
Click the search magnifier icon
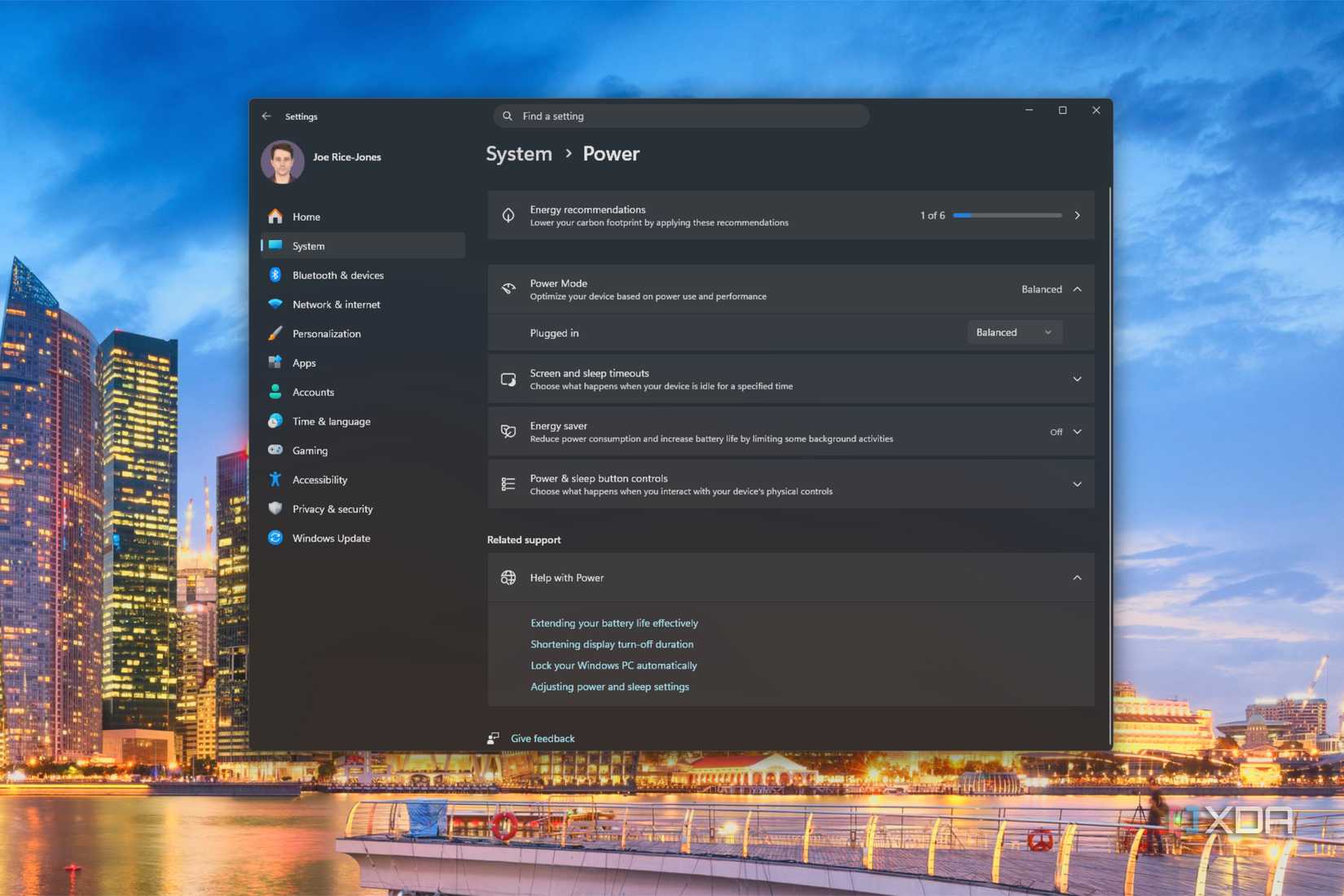(x=507, y=116)
